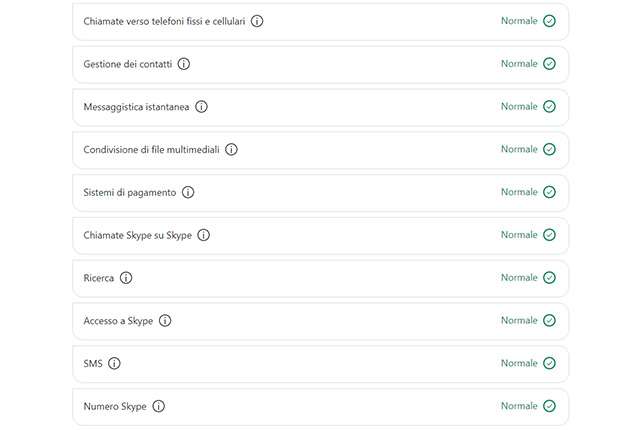This screenshot has width=640, height=430.
Task: Click the info icon next to Ricerca
Action: pyautogui.click(x=126, y=278)
